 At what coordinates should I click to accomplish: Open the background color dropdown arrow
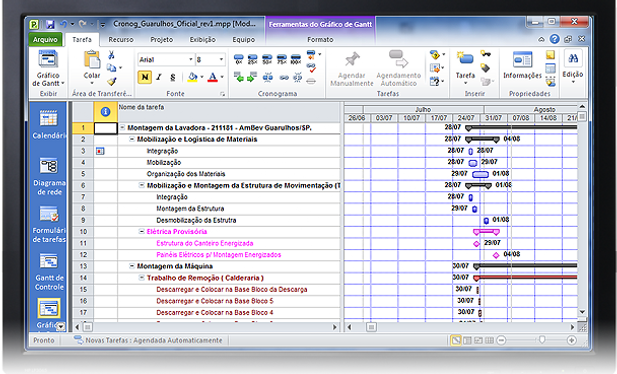[202, 77]
